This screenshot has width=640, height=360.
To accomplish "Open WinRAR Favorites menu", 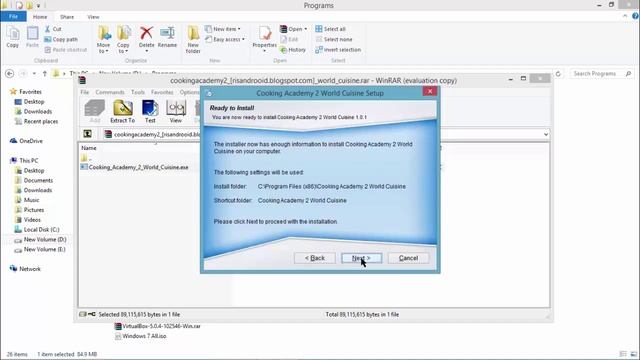I will point(162,92).
